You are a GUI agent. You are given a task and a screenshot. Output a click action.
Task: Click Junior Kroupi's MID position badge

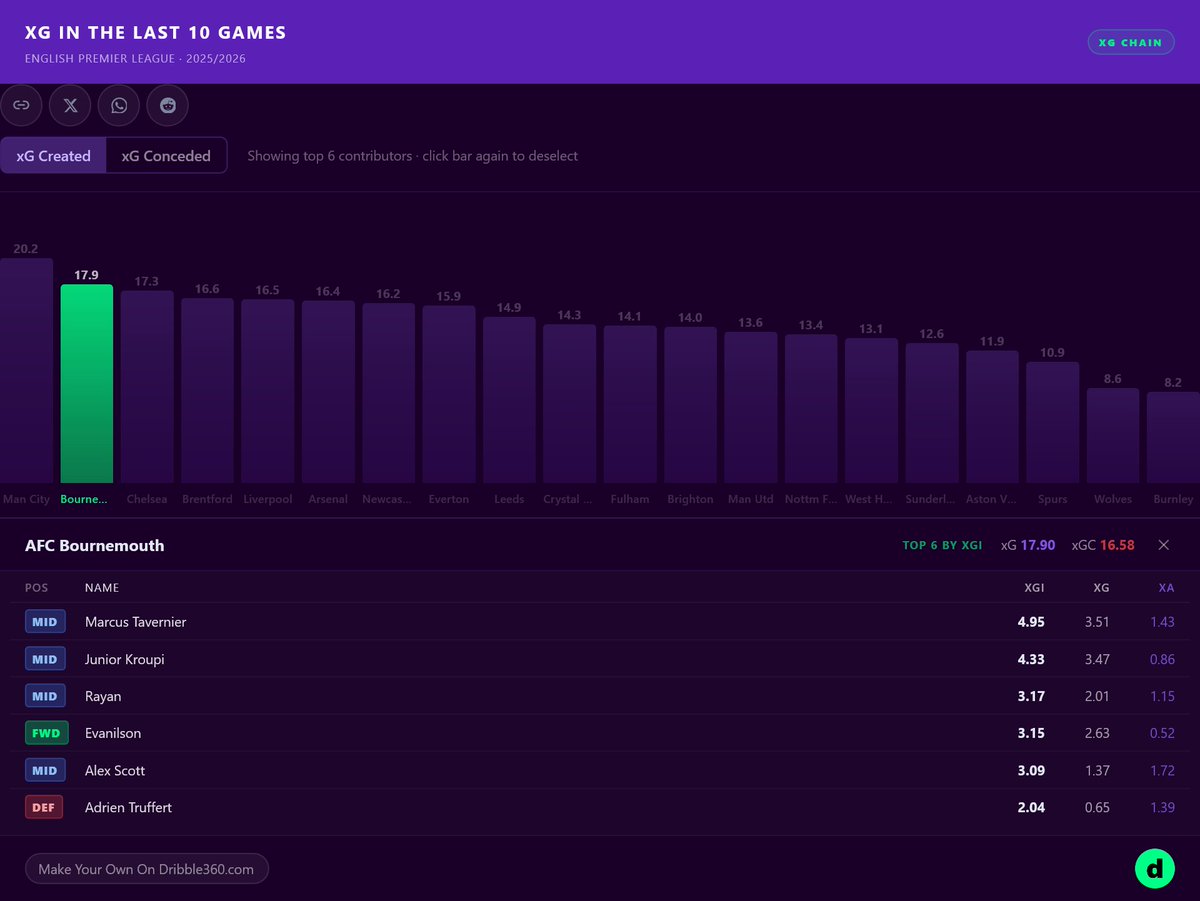click(x=45, y=659)
